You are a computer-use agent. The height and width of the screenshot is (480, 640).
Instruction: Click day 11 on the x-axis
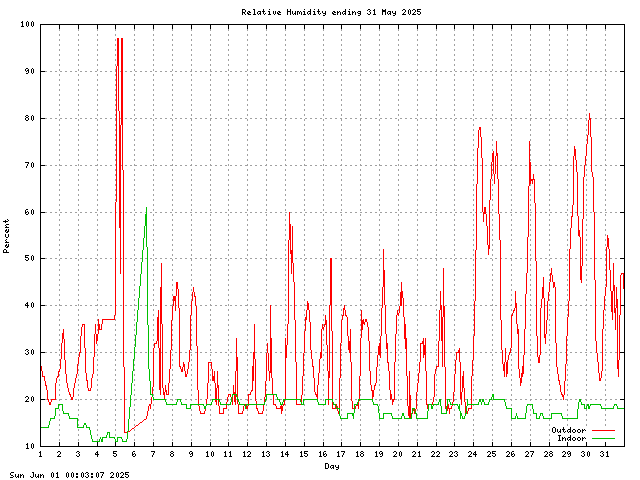(x=229, y=454)
